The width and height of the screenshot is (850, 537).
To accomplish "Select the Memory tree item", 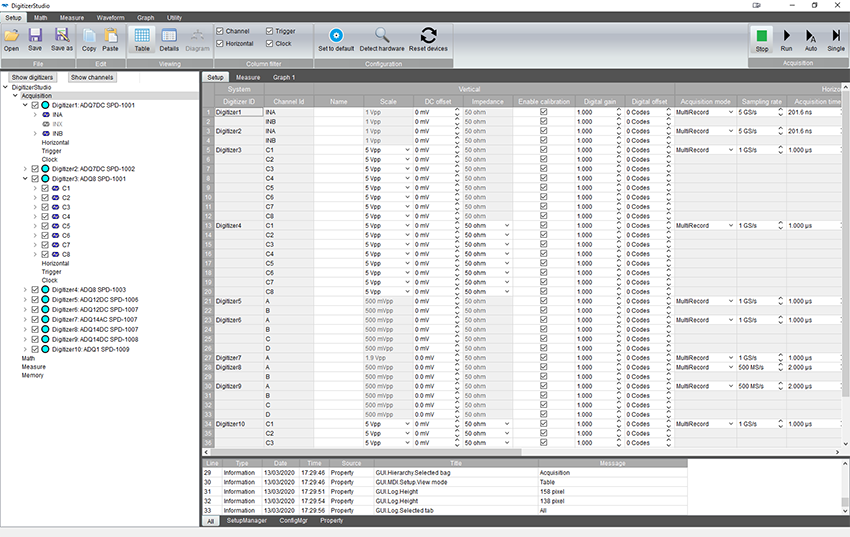I will point(33,376).
